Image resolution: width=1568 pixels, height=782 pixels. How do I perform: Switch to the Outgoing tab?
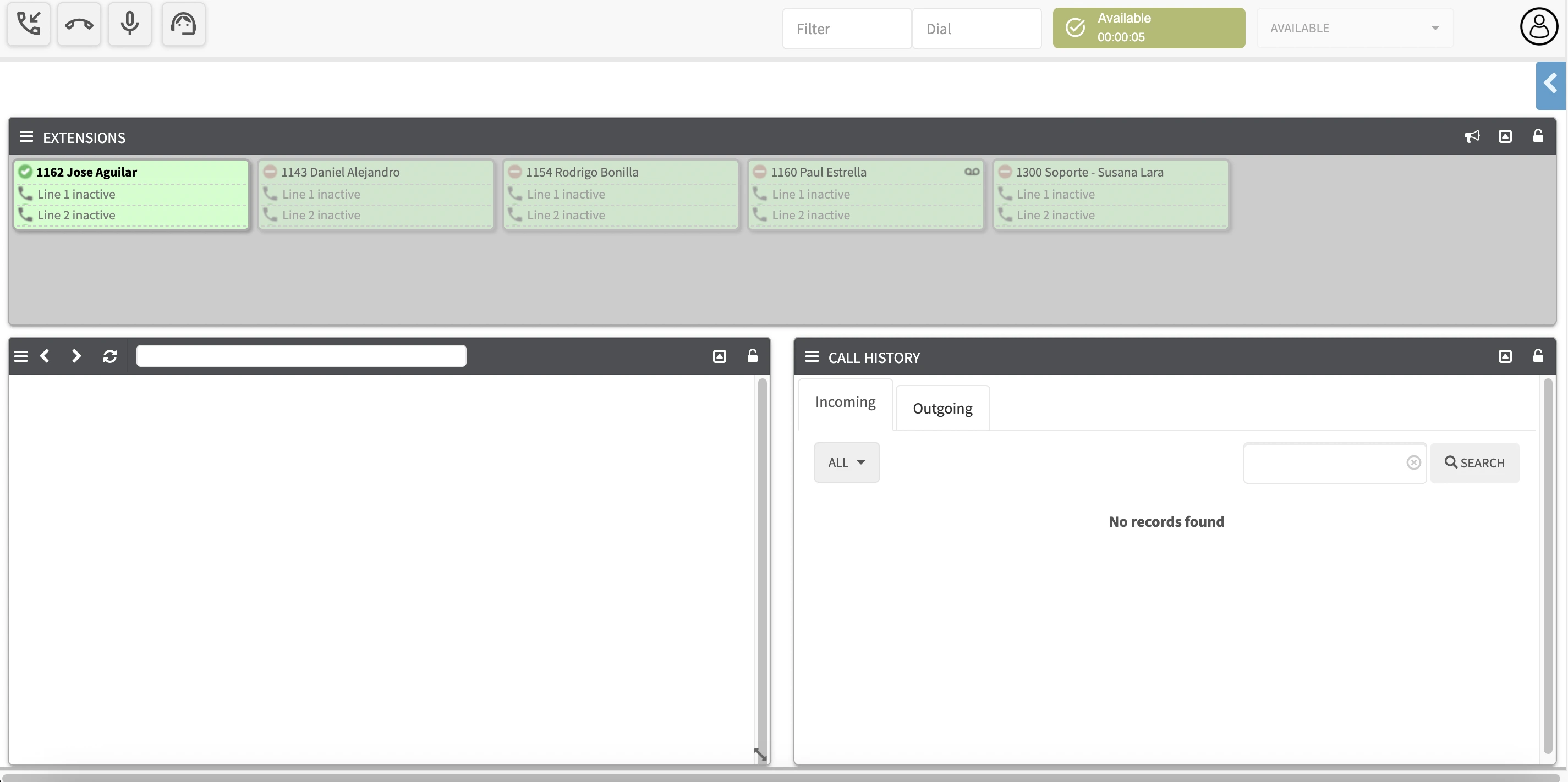tap(942, 407)
